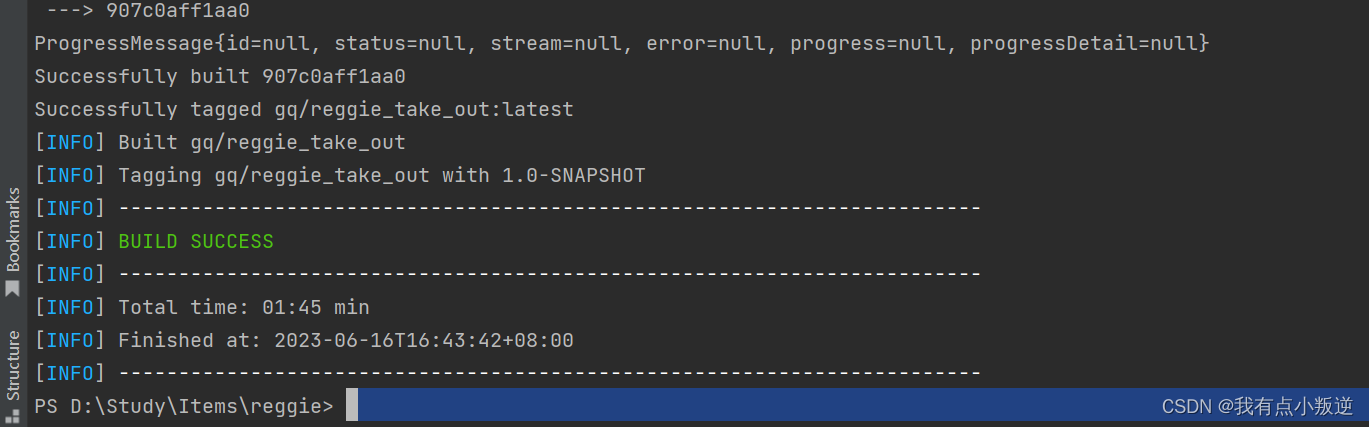Click the blue INFO tag before BUILD SUCCESS
Image resolution: width=1369 pixels, height=427 pixels.
(70, 241)
